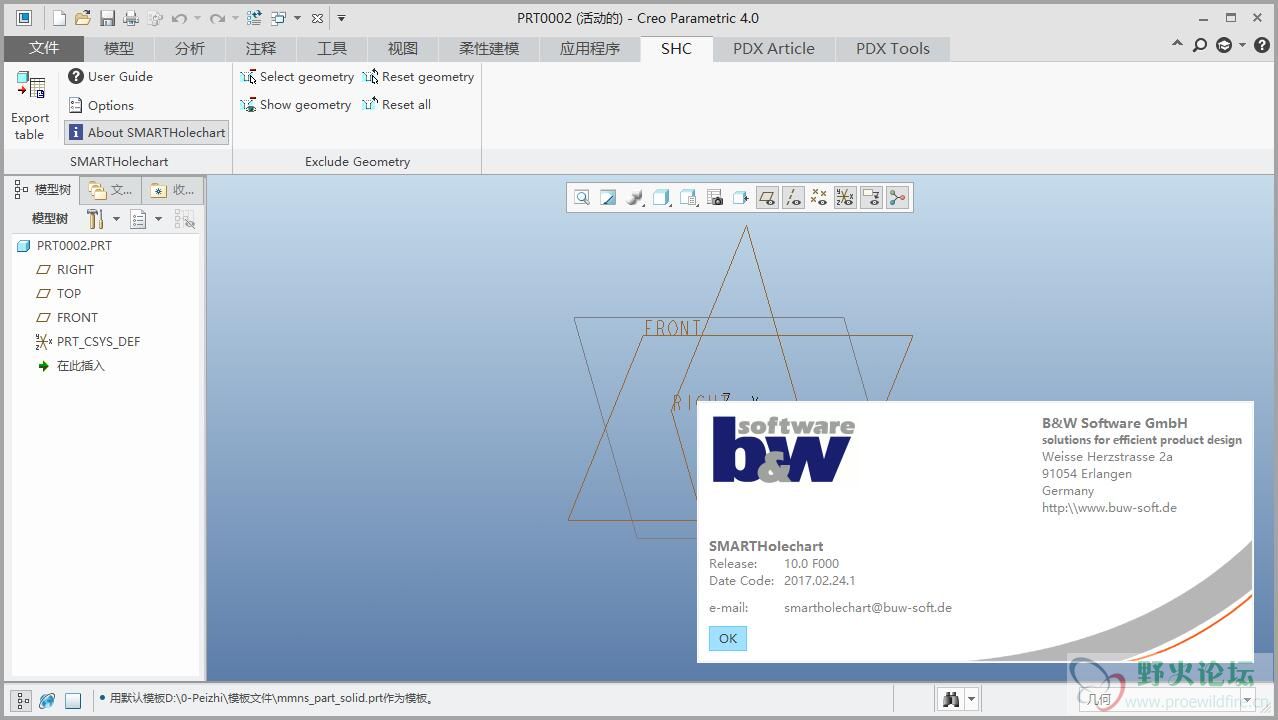Open the Help question mark icon

(1262, 45)
